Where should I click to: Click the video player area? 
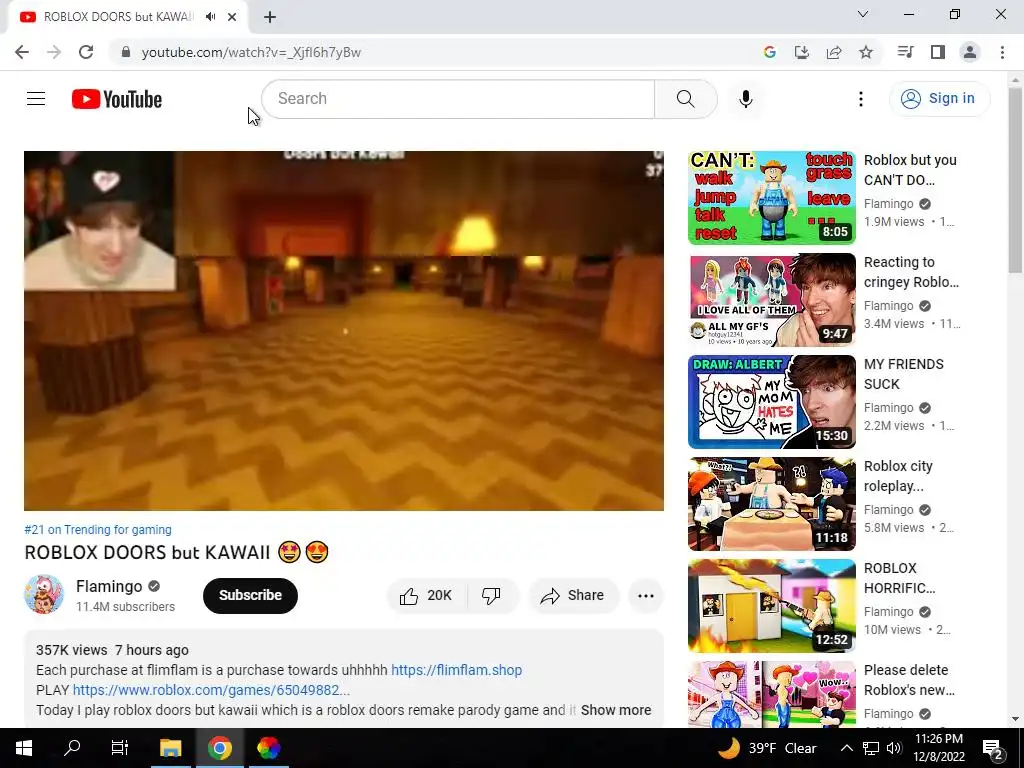pos(344,330)
